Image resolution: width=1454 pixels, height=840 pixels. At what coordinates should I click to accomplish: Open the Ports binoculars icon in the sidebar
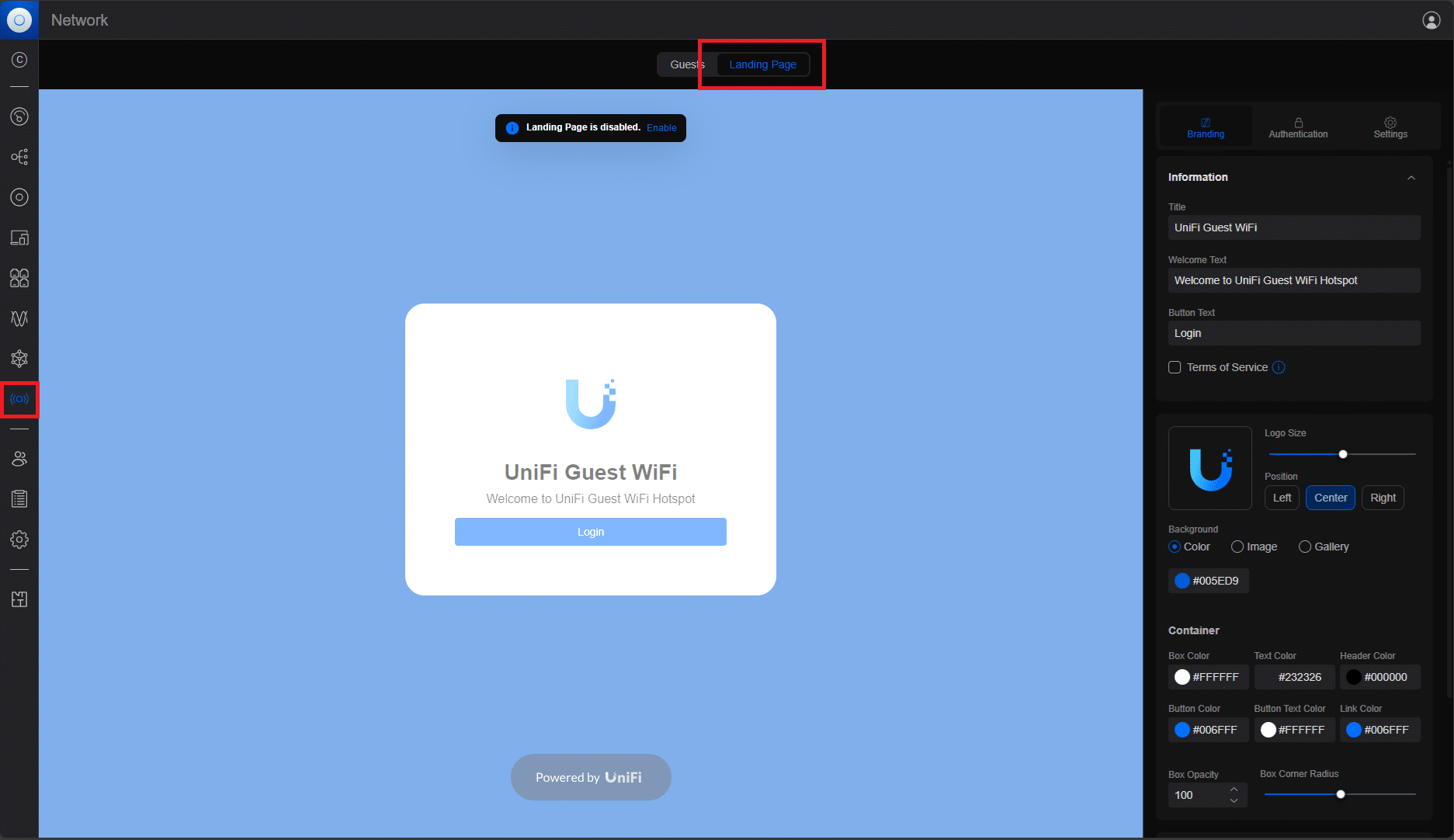click(x=19, y=278)
